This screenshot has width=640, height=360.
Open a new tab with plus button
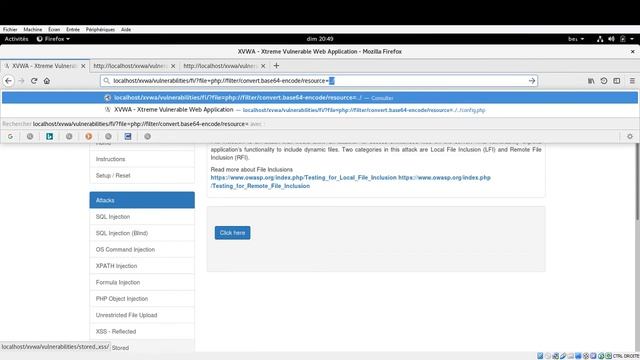click(x=276, y=65)
